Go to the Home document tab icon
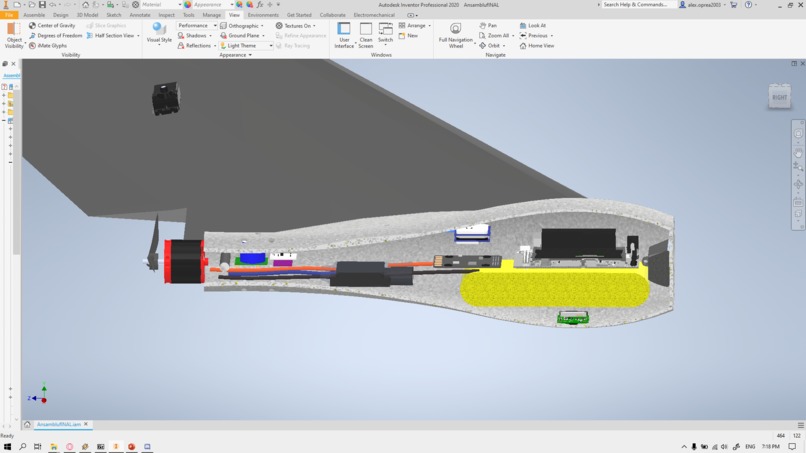806x453 pixels. click(x=27, y=424)
